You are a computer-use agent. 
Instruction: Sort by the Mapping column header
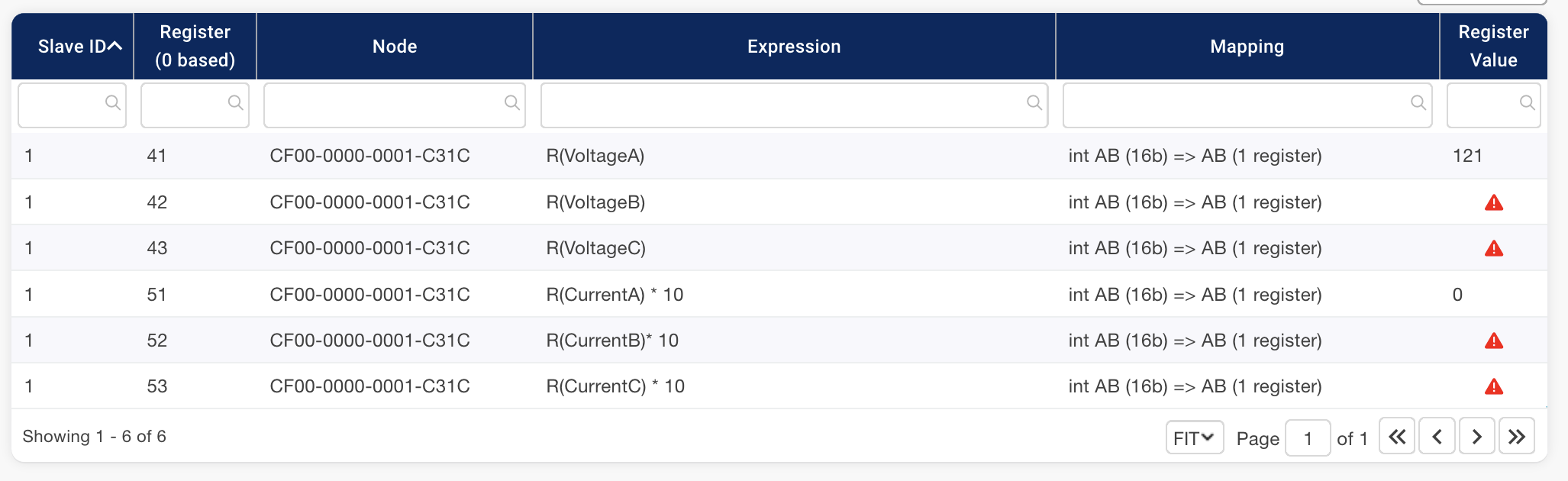tap(1247, 47)
